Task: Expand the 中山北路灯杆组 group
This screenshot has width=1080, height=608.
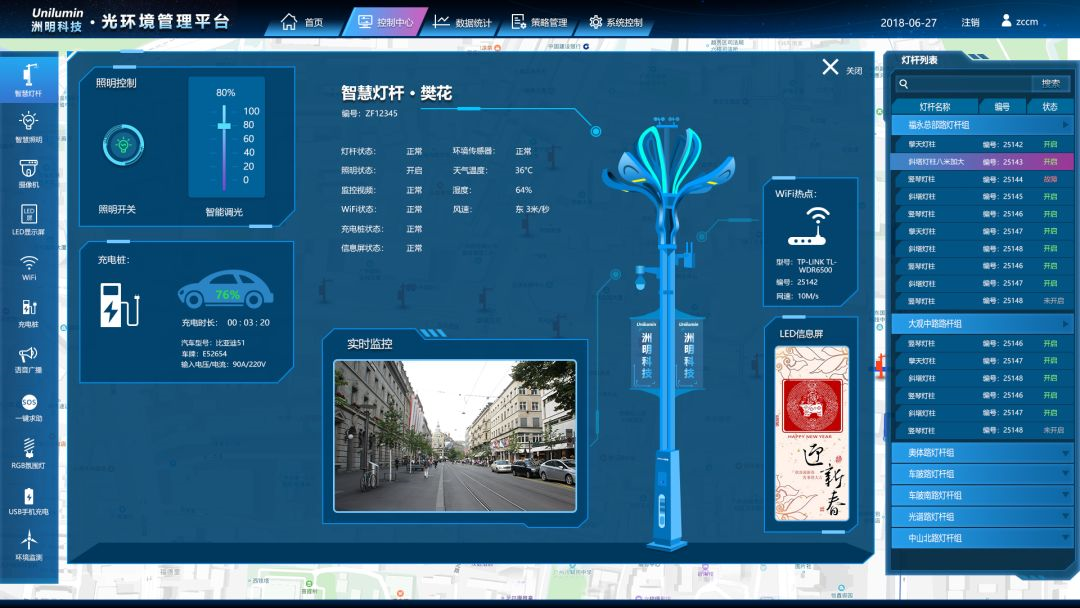Action: coord(981,538)
